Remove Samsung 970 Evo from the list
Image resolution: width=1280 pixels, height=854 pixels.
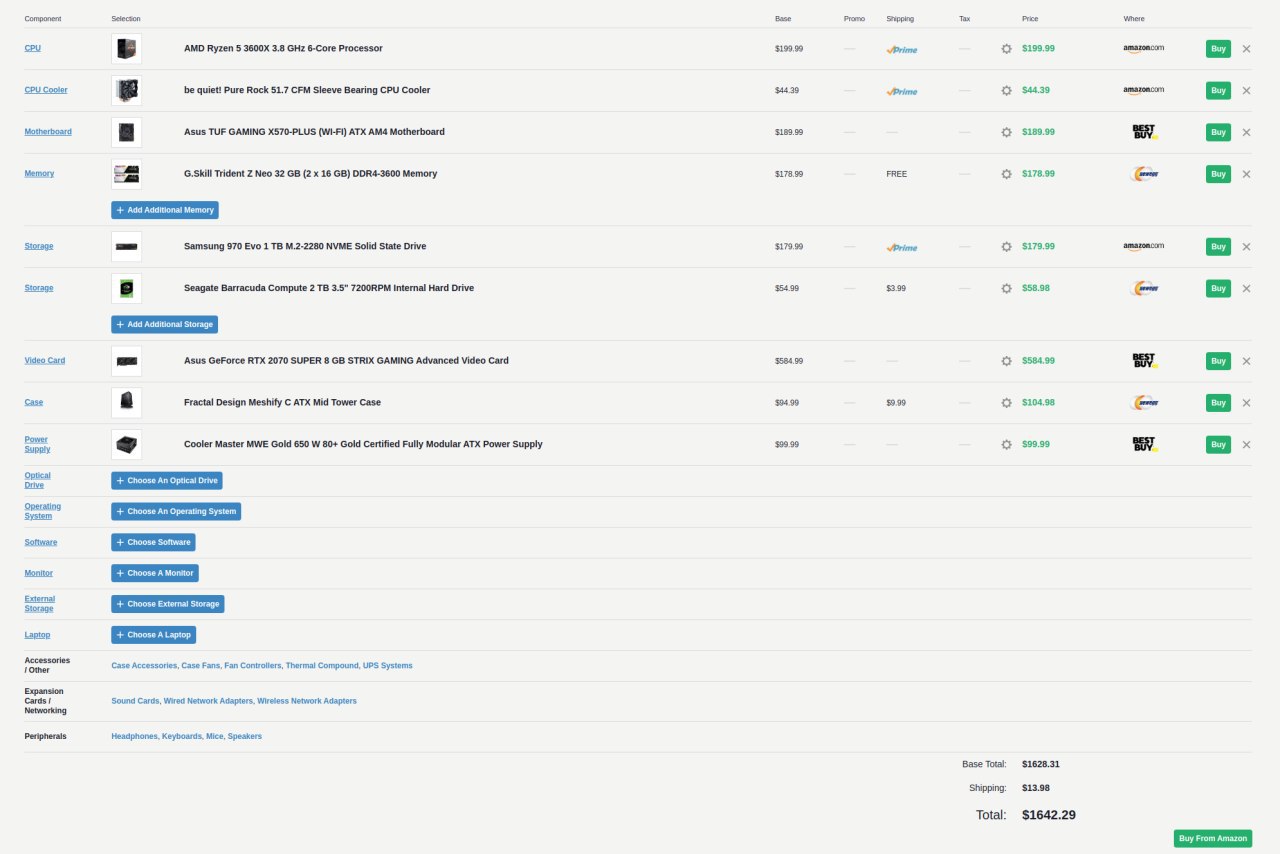1246,246
